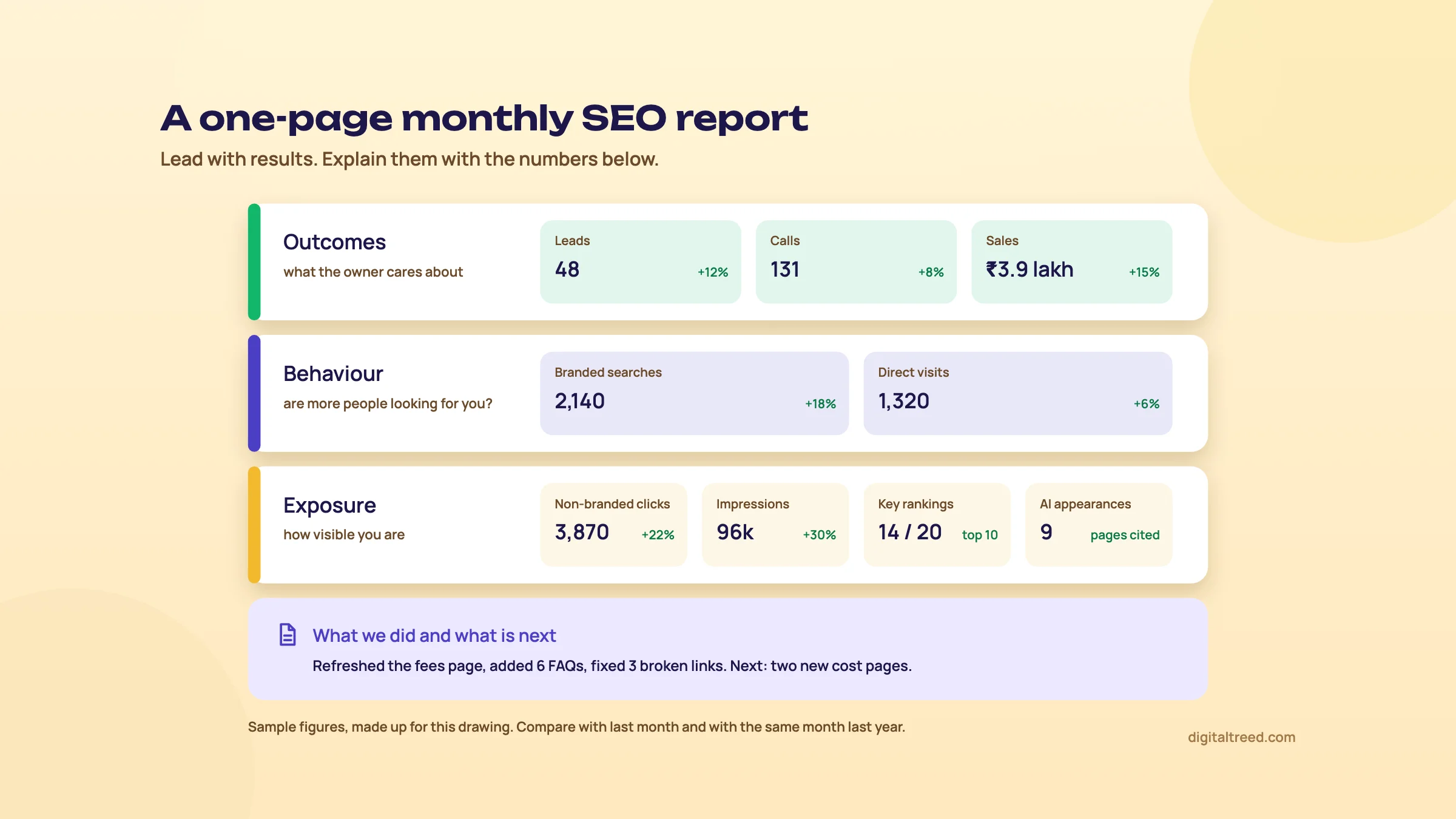This screenshot has width=1456, height=819.
Task: Open the Direct visits card
Action: point(1017,393)
